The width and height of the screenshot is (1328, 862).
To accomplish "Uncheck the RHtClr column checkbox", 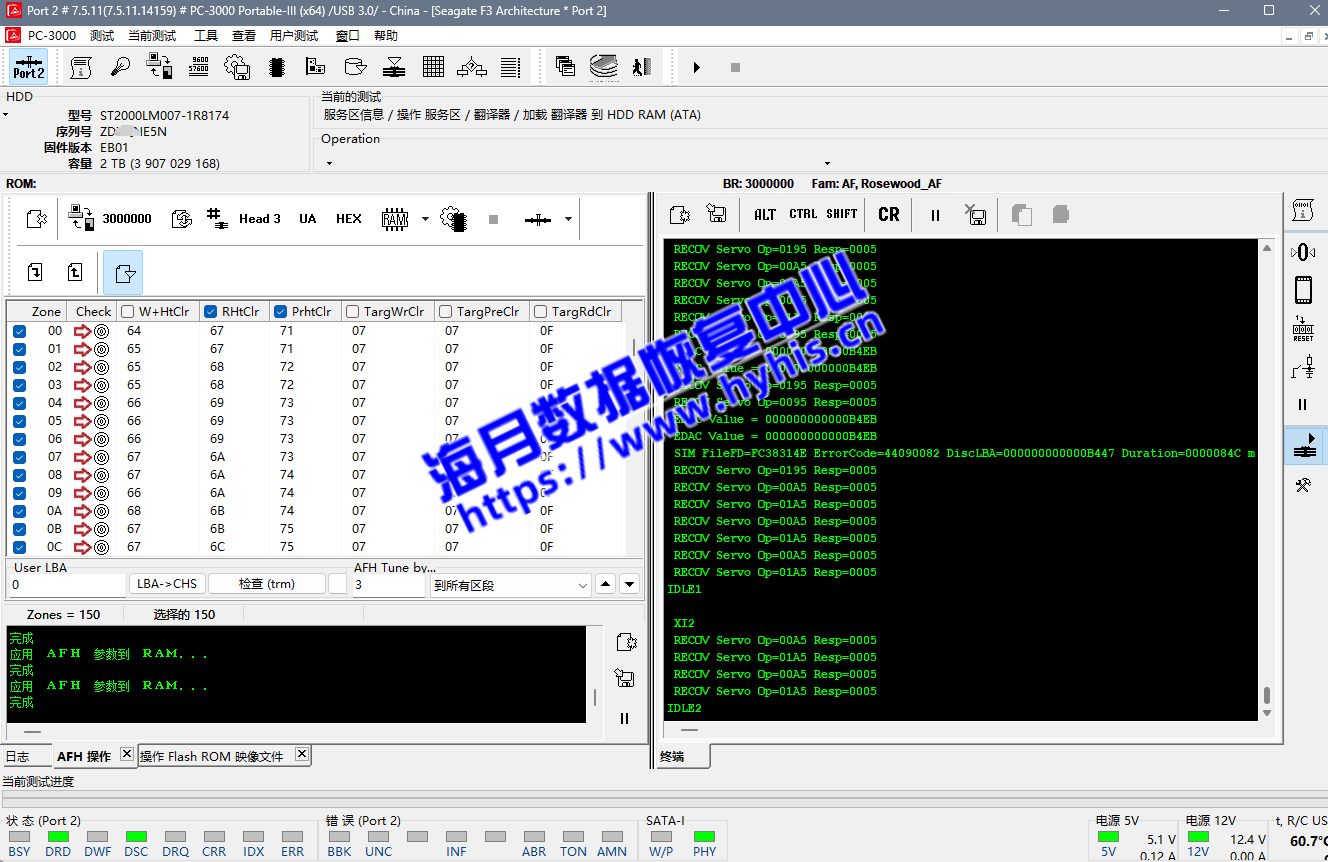I will click(210, 311).
